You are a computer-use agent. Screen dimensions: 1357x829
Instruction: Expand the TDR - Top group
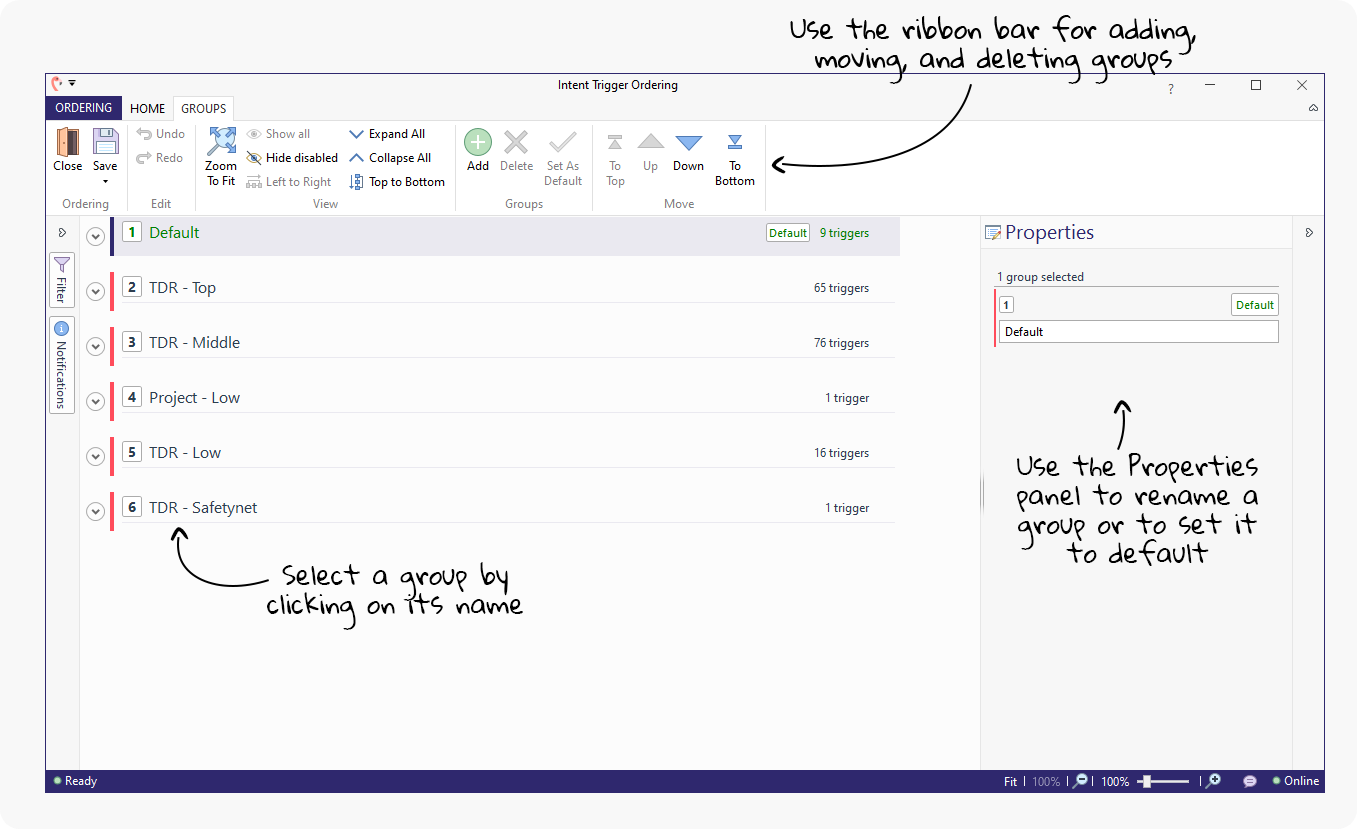(x=96, y=291)
